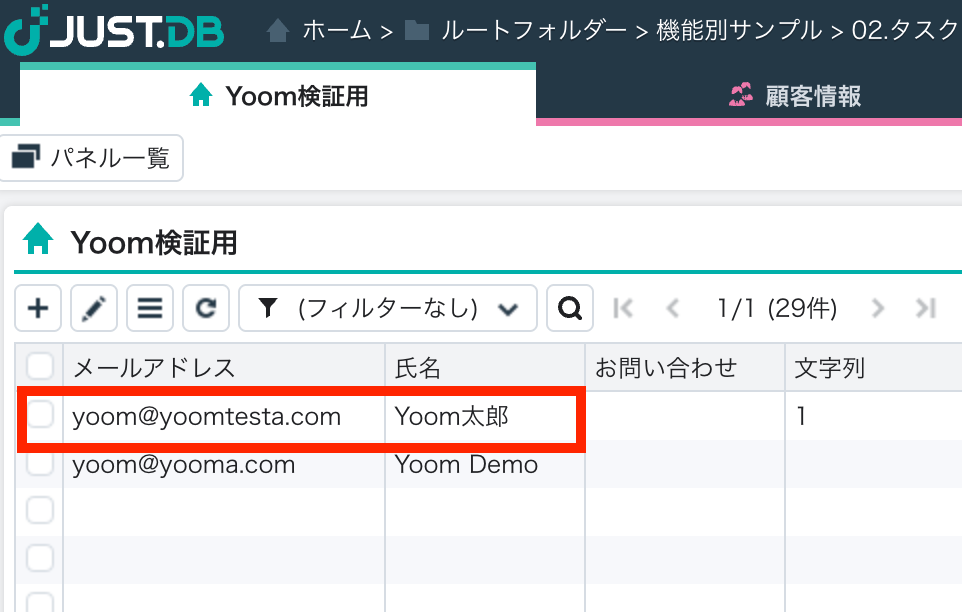
Task: Sort by お問い合わせ column header
Action: click(685, 368)
